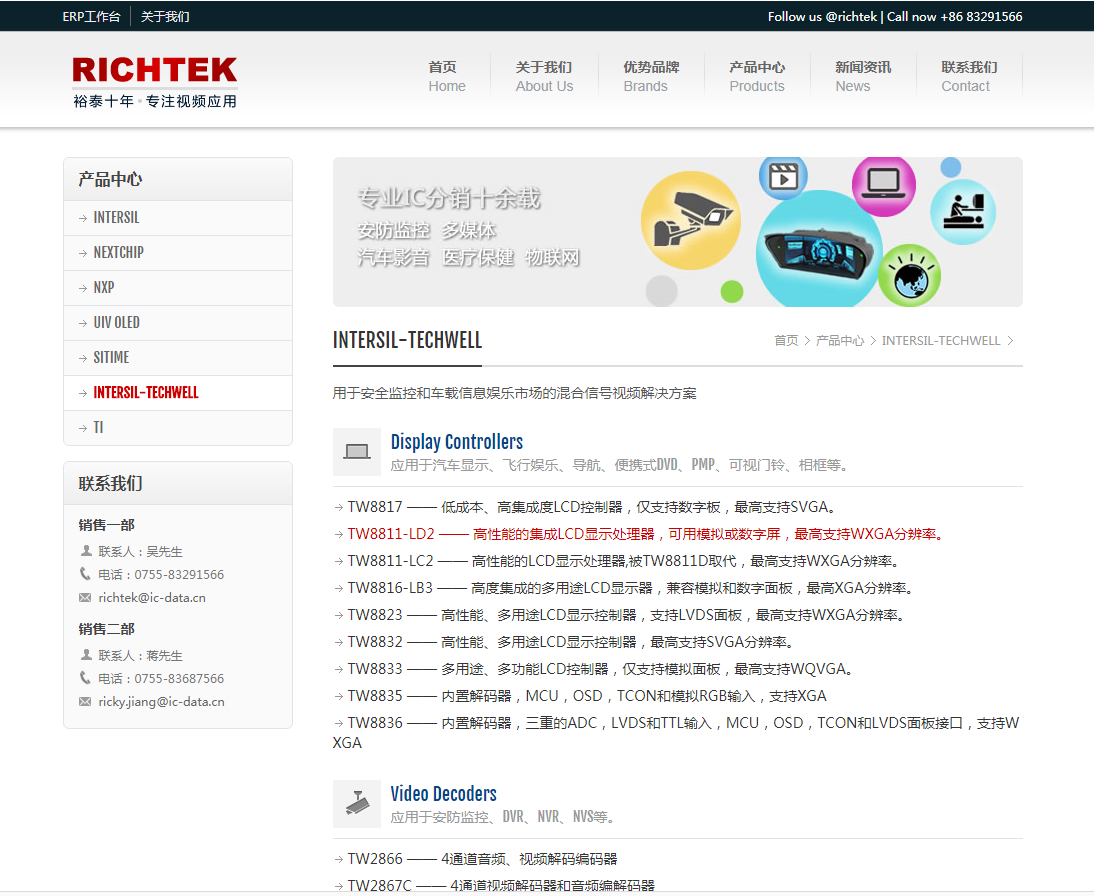Click the Follow us @richtek text
1094x896 pixels.
click(822, 16)
